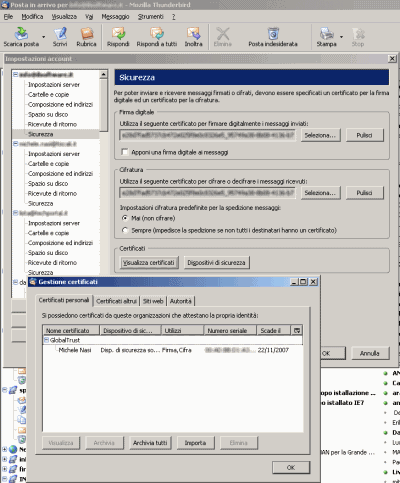Collapse the third account tree node

click(x=15, y=213)
